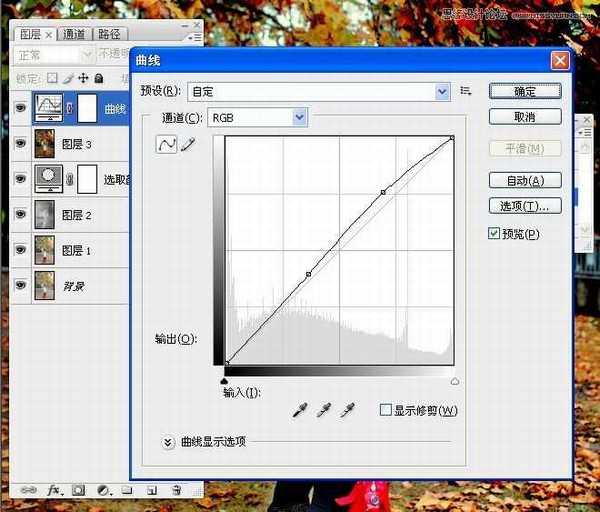Open preset options menu icon
This screenshot has width=600, height=512.
pyautogui.click(x=465, y=91)
